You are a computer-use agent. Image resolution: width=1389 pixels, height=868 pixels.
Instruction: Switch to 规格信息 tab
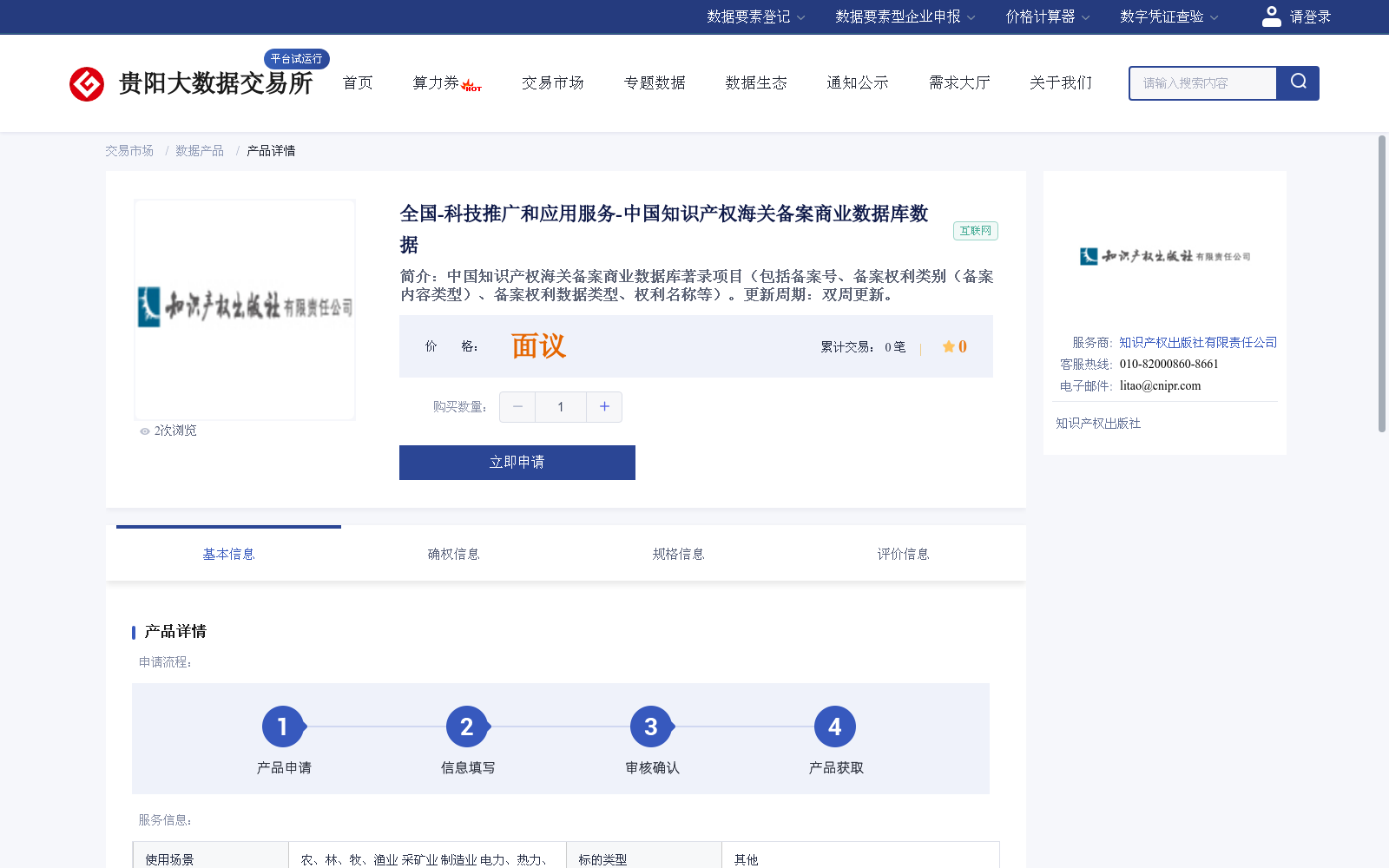click(678, 554)
